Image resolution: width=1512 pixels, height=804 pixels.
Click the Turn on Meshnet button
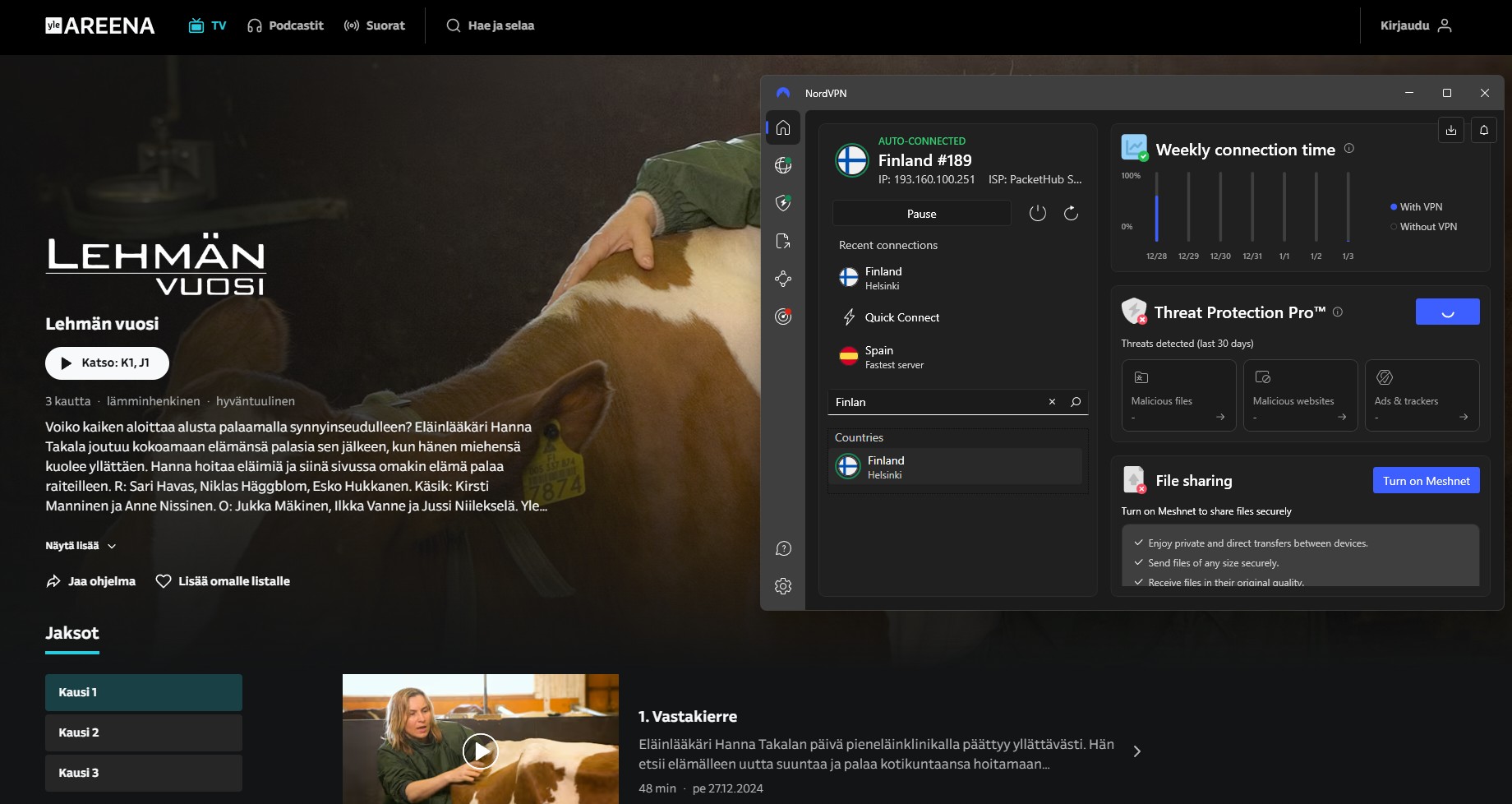(1426, 480)
